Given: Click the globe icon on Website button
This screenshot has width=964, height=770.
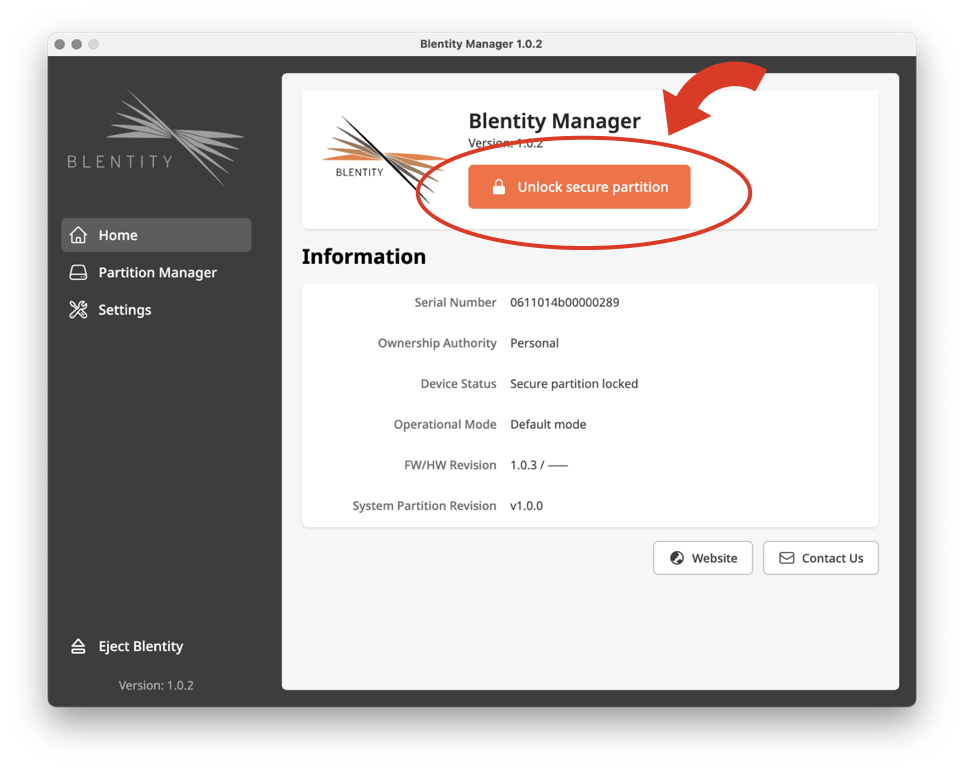Looking at the screenshot, I should point(677,558).
